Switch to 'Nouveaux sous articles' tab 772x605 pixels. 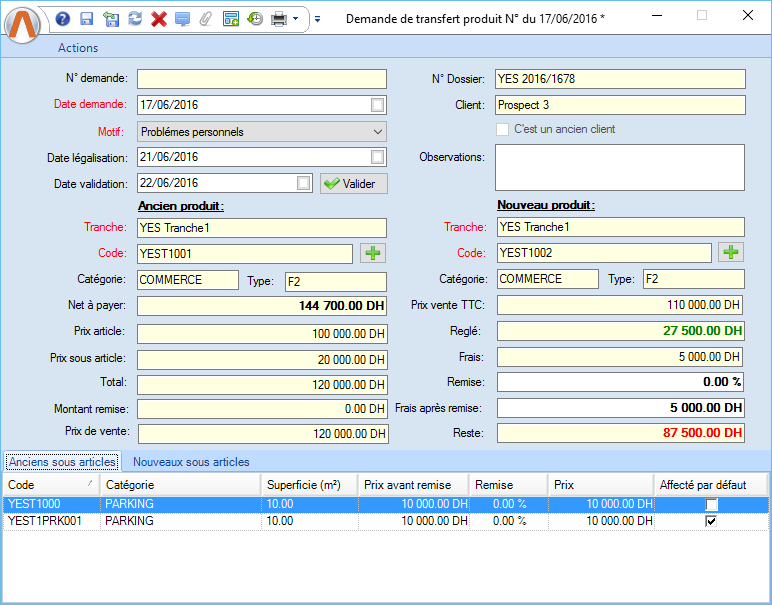pyautogui.click(x=191, y=462)
